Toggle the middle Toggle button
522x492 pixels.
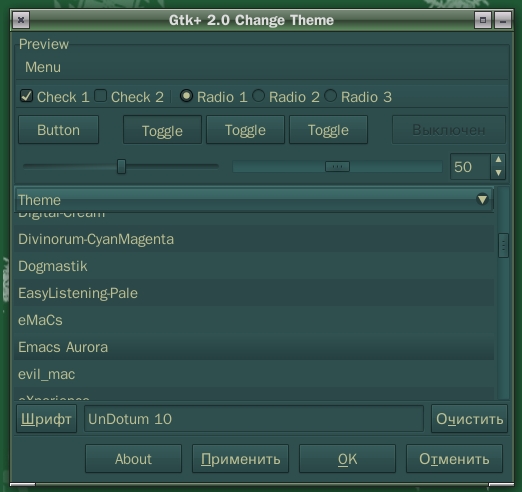coord(245,130)
